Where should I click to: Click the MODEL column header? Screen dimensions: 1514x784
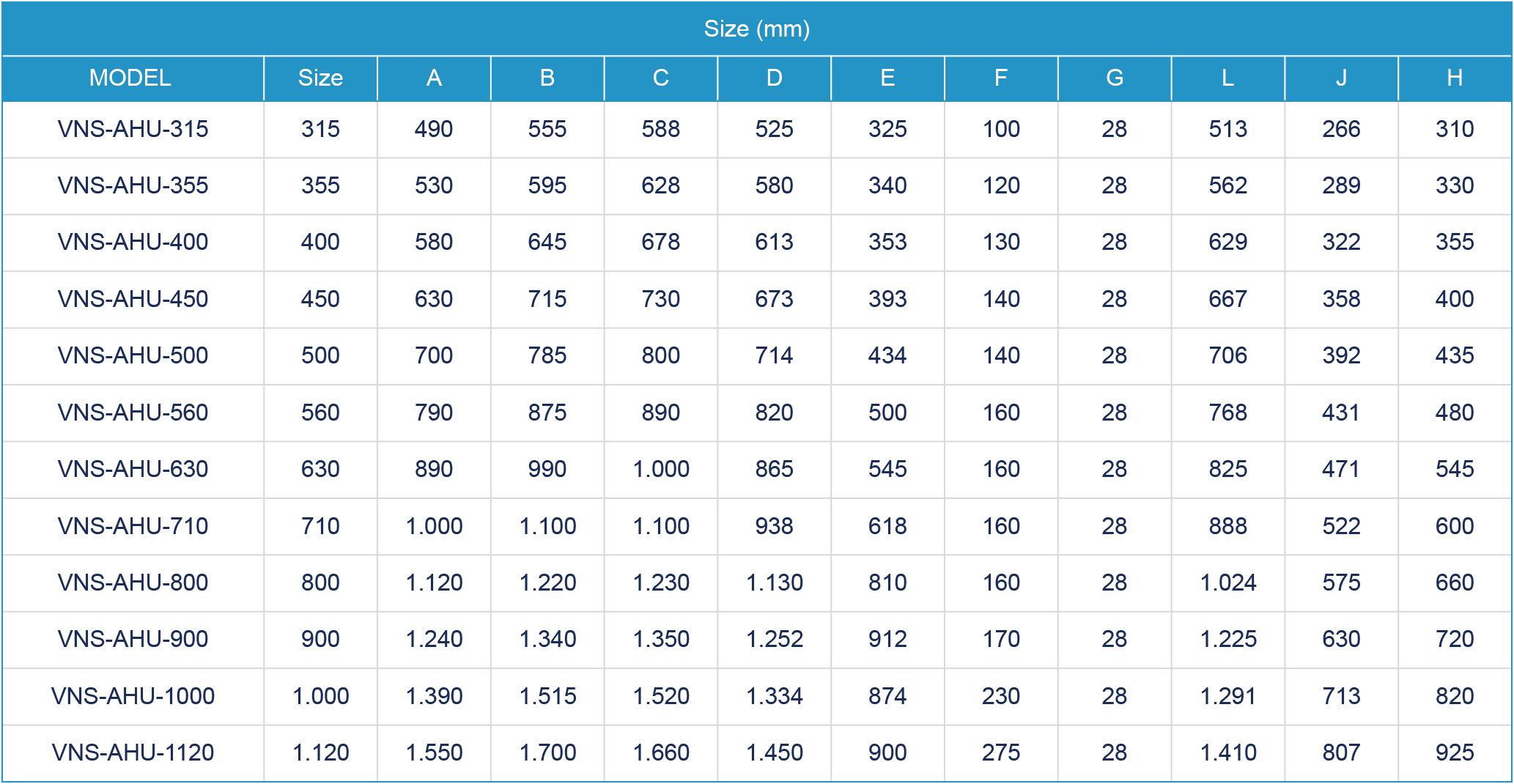pyautogui.click(x=130, y=78)
